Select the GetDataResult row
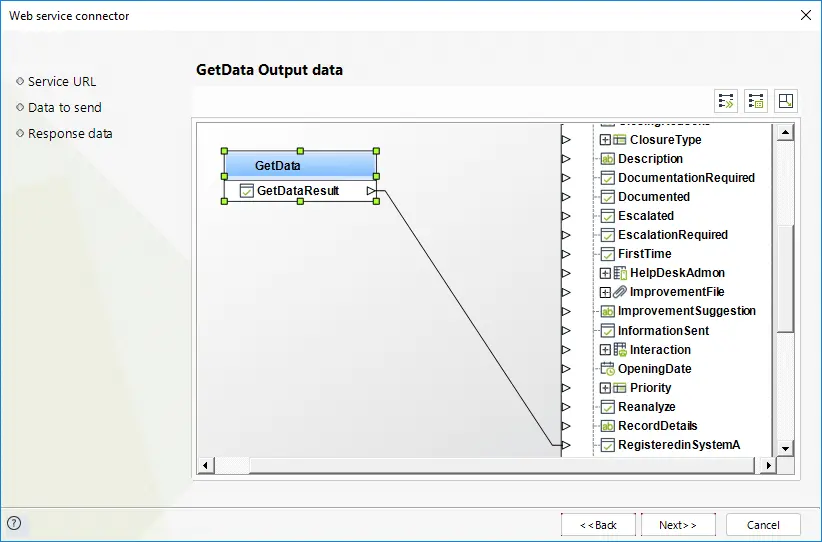This screenshot has width=822, height=542. coord(300,191)
